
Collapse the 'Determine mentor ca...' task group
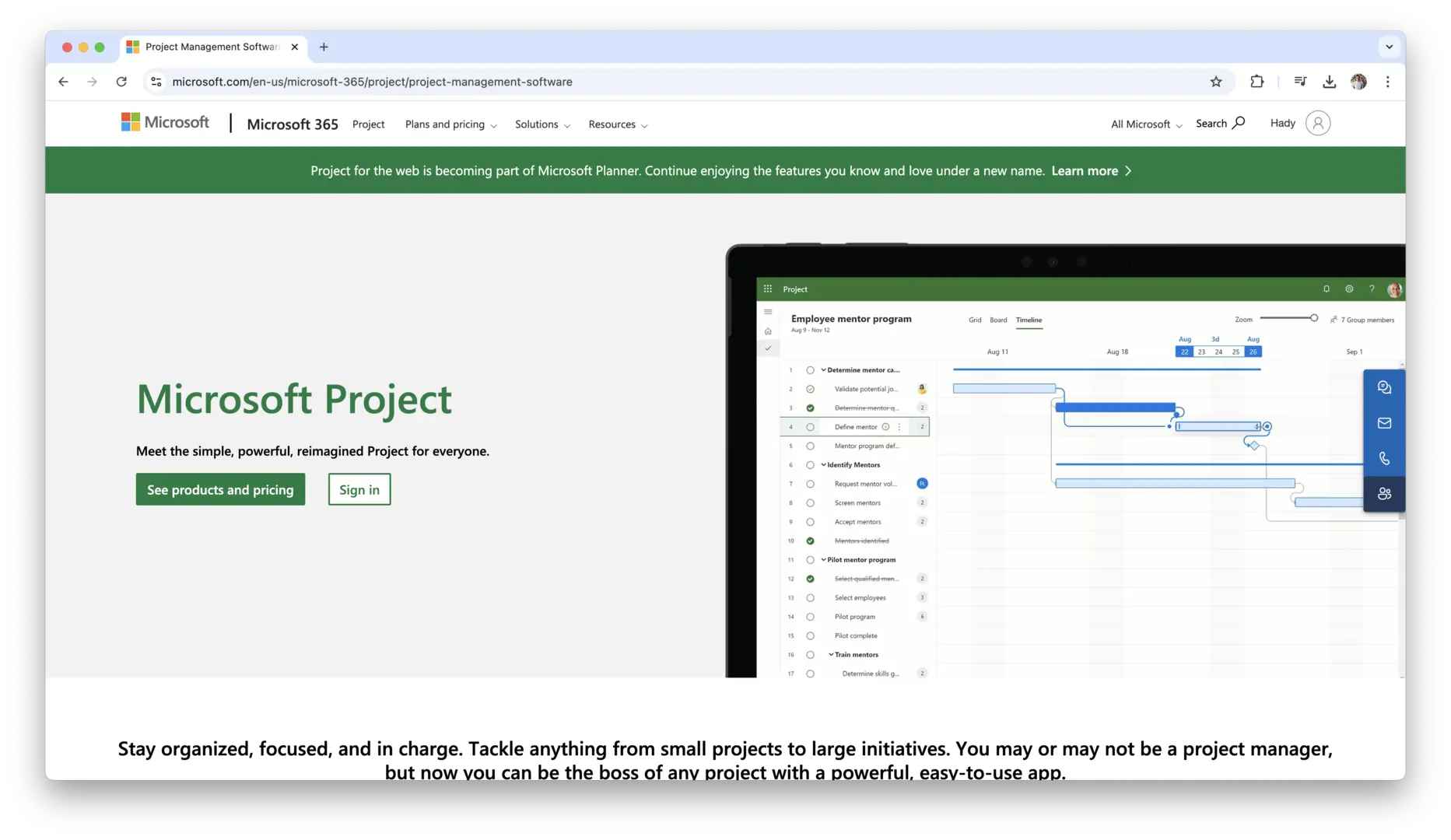pyautogui.click(x=823, y=370)
